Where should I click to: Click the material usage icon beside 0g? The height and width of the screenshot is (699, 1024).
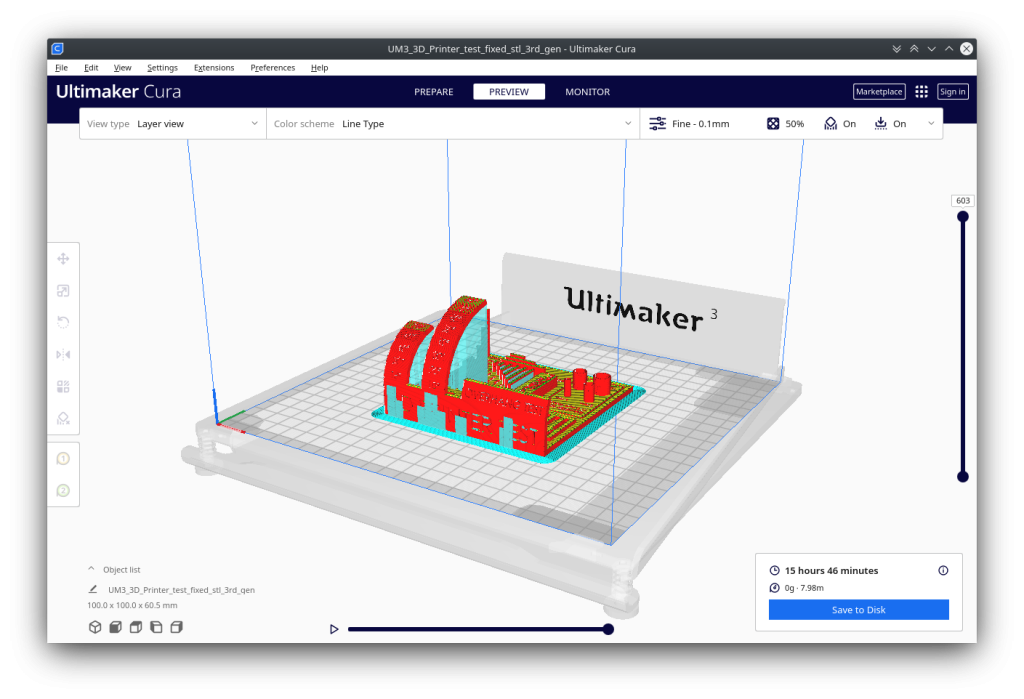(775, 588)
